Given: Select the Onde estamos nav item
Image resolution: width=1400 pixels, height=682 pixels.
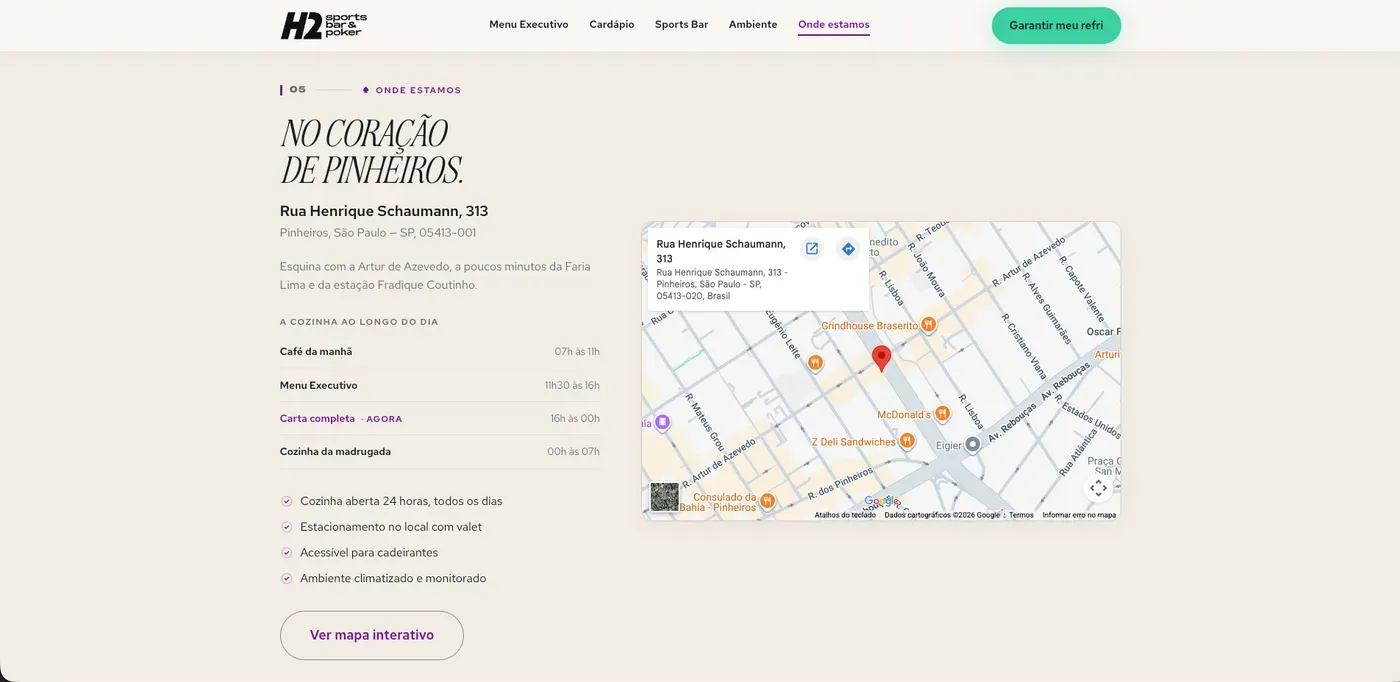Looking at the screenshot, I should [x=834, y=25].
